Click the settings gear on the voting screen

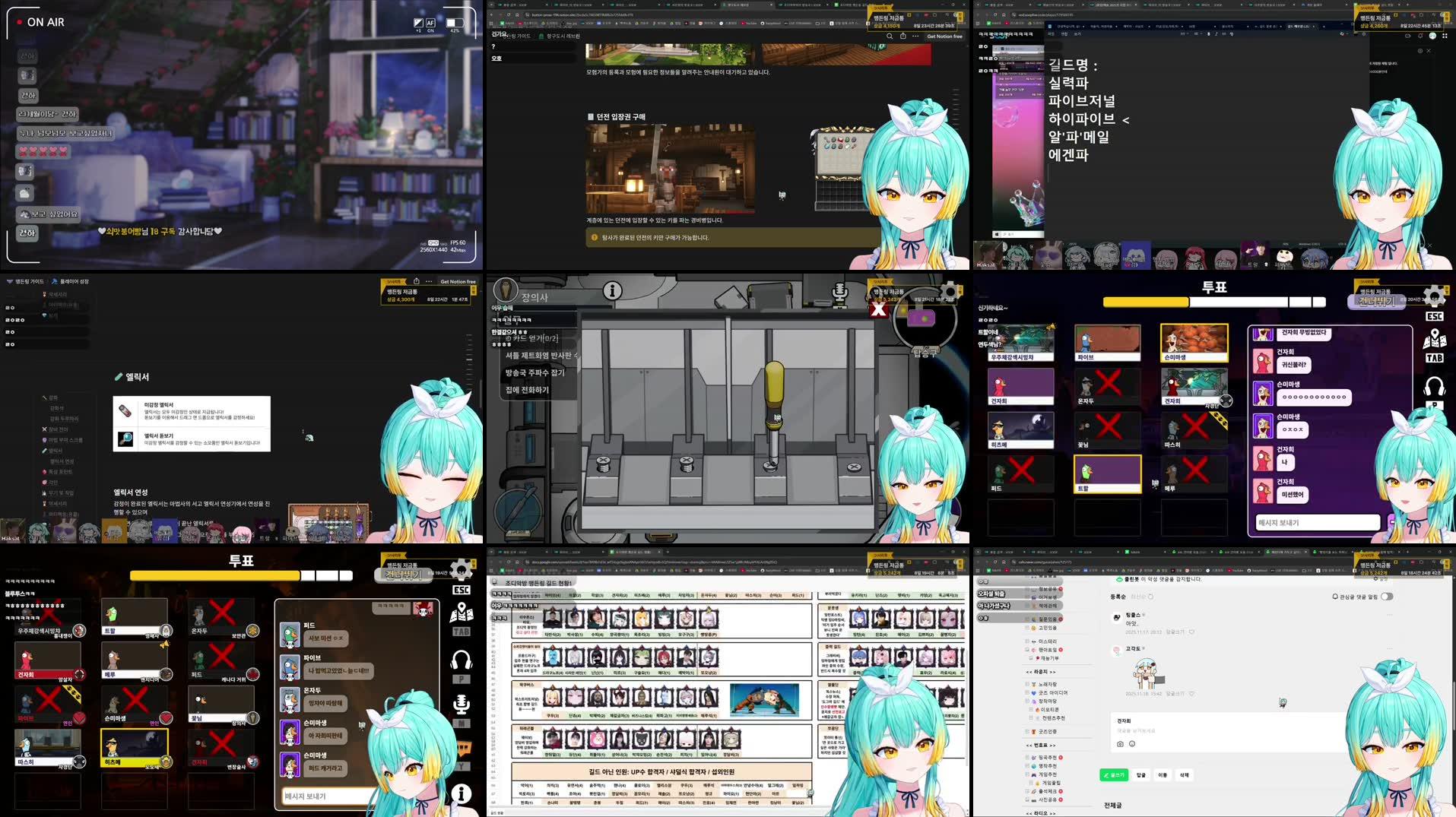click(x=1434, y=296)
